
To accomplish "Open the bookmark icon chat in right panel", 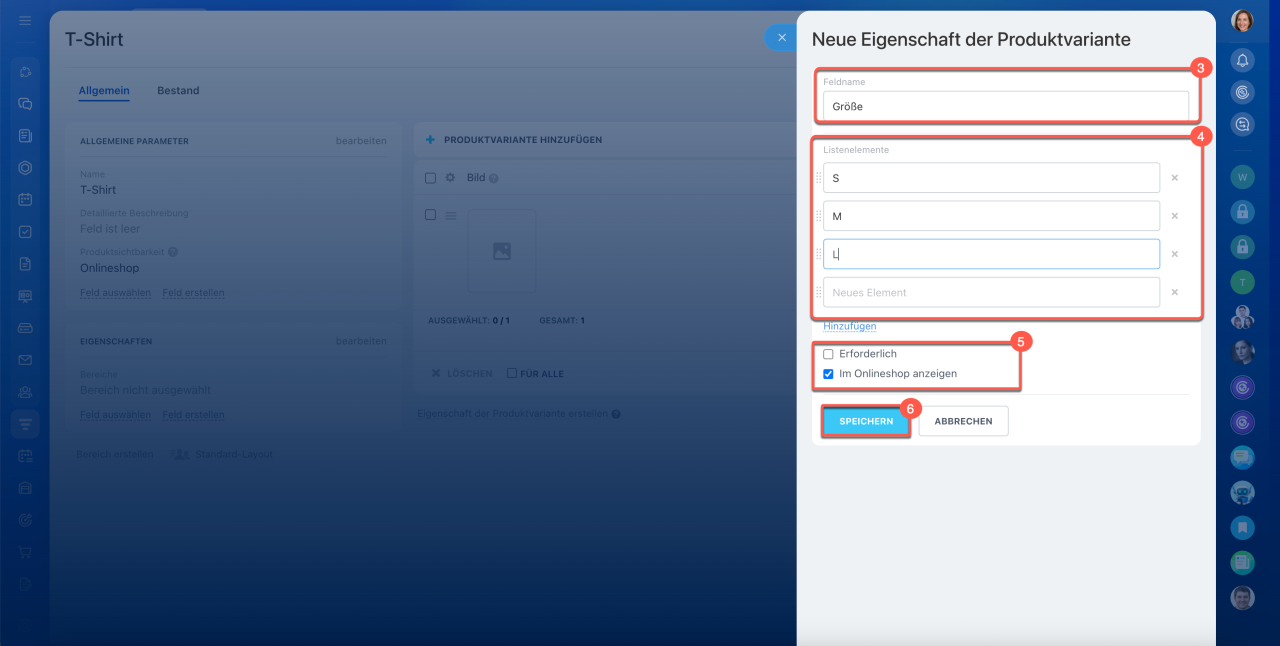I will pos(1242,527).
